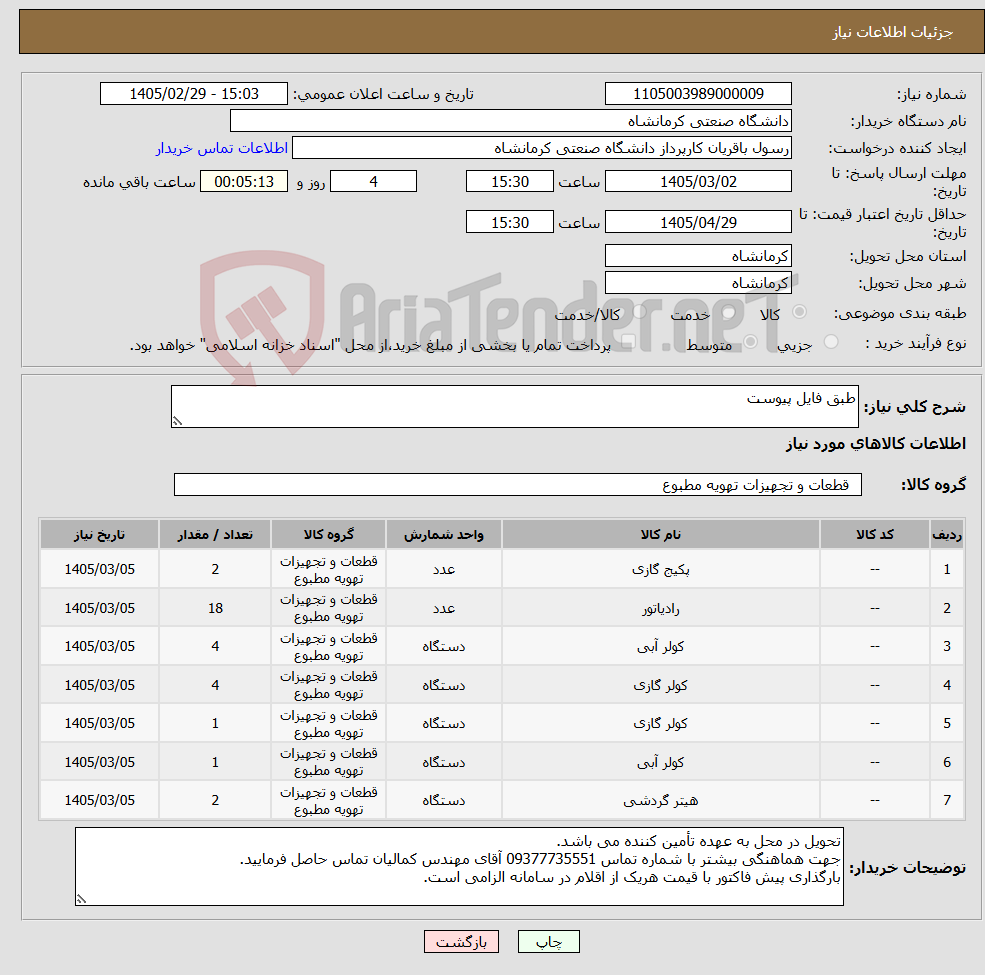Select the خدمت radio button
Viewport: 985px width, 975px height.
pos(729,312)
